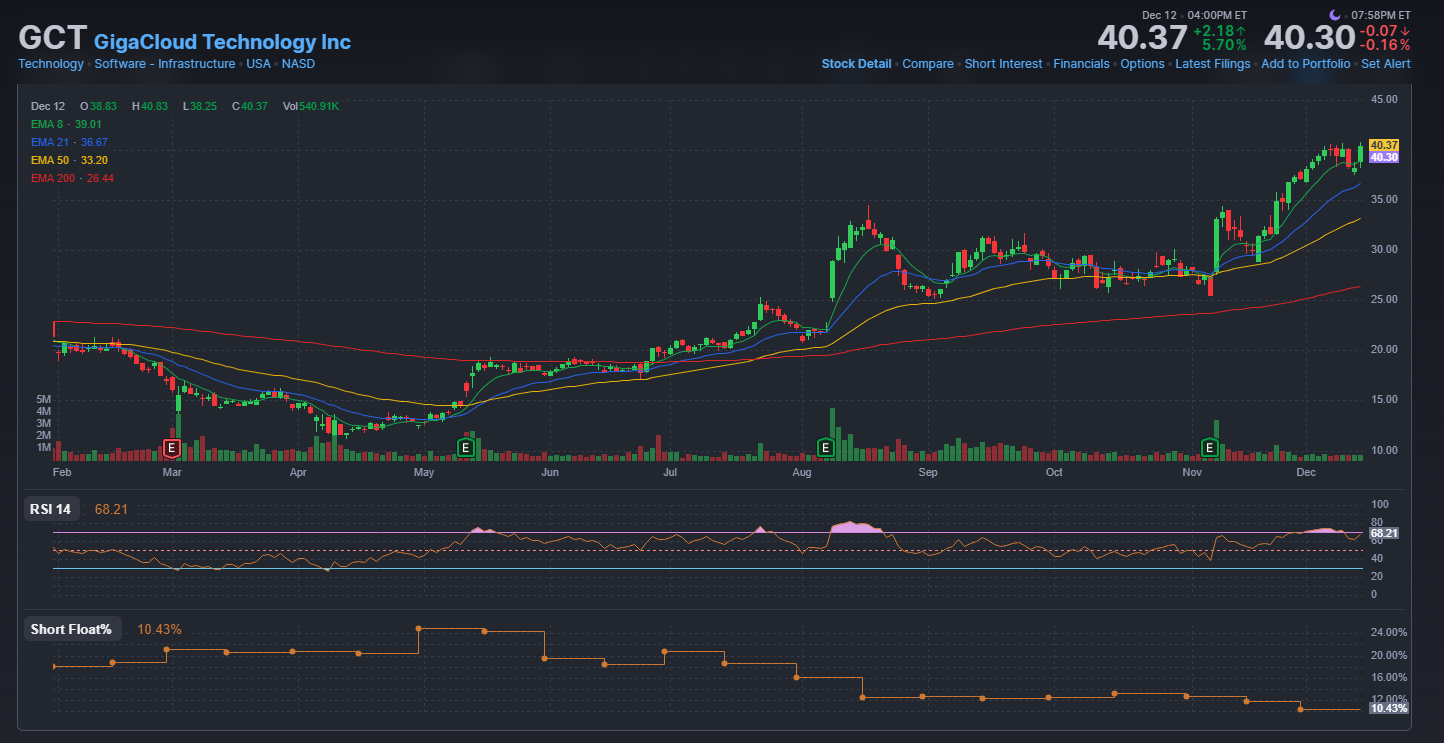Click the GCT ticker symbol

(x=53, y=39)
